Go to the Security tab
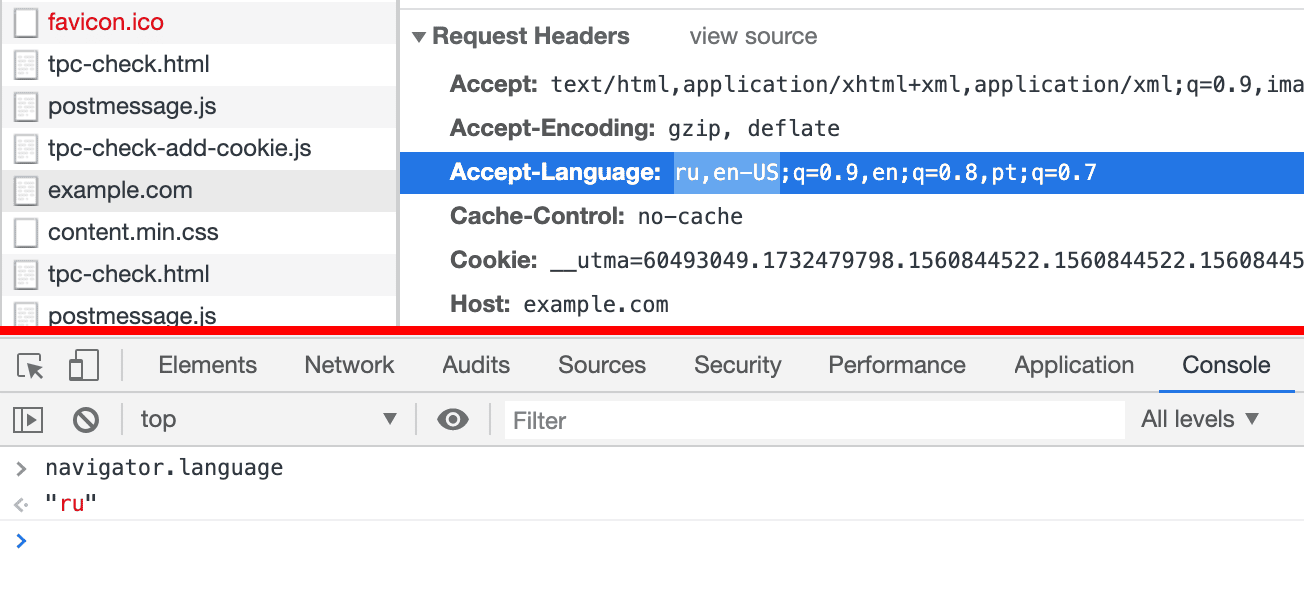This screenshot has height=607, width=1304. [737, 366]
